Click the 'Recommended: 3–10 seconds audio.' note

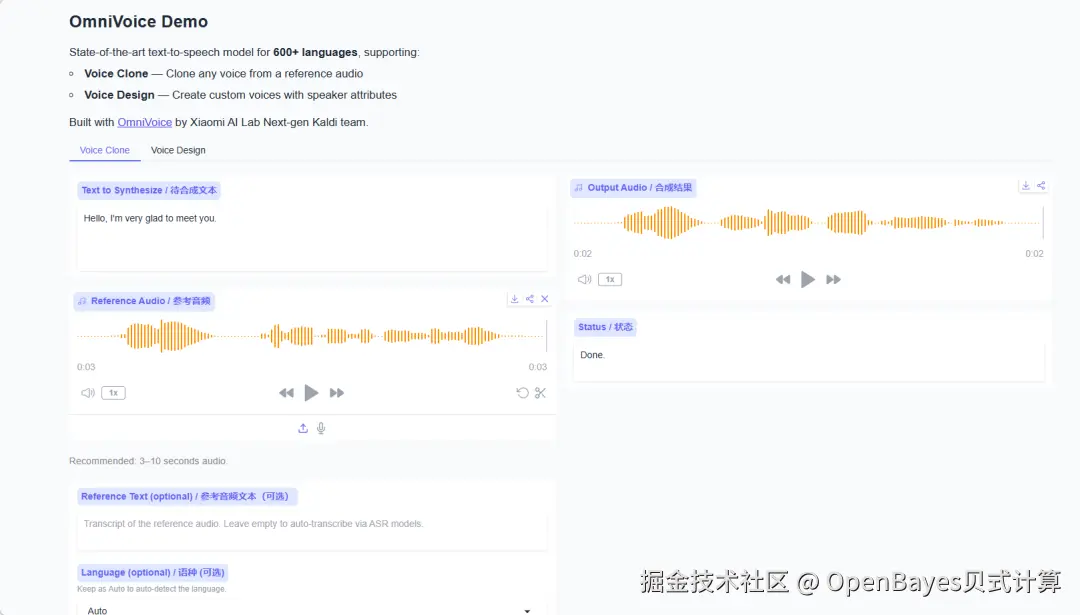tap(148, 461)
